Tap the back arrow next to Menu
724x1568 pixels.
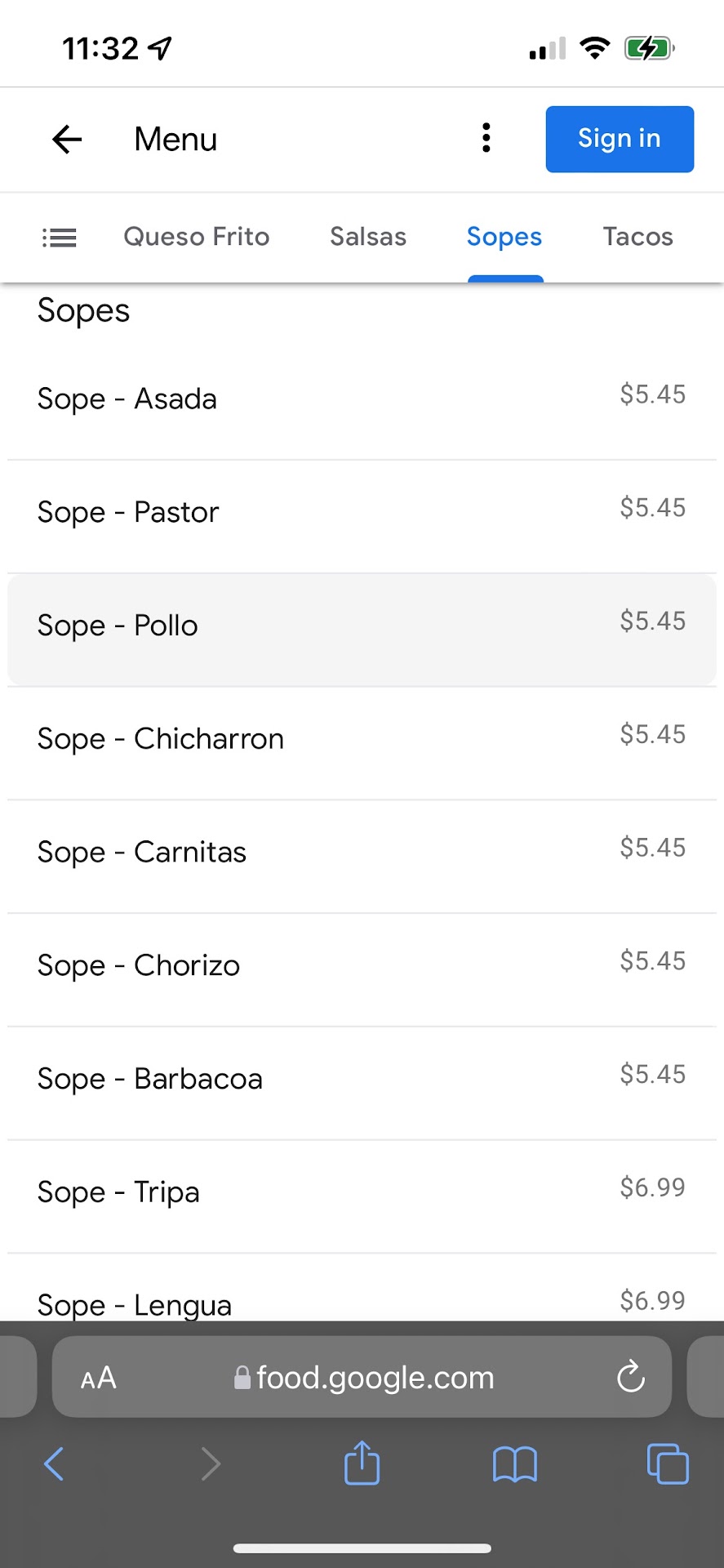tap(67, 140)
